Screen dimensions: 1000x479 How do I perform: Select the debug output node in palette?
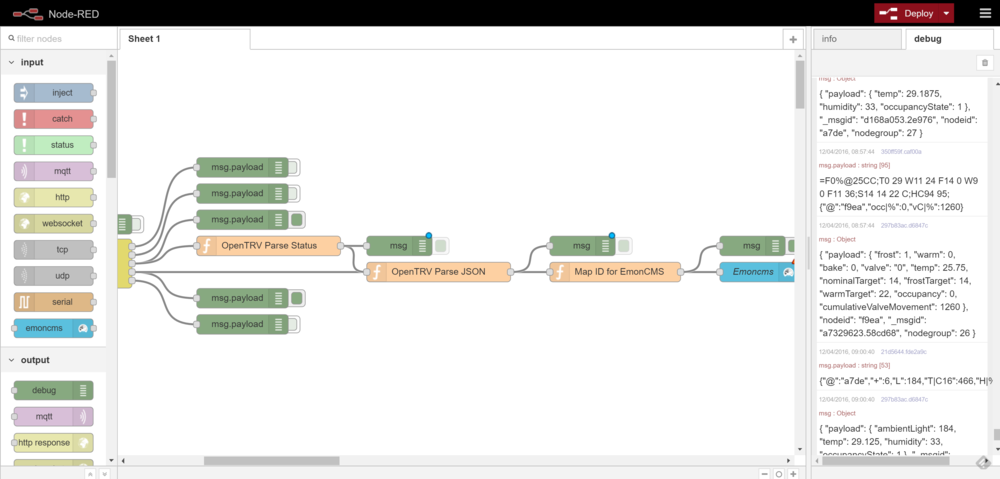coord(54,390)
